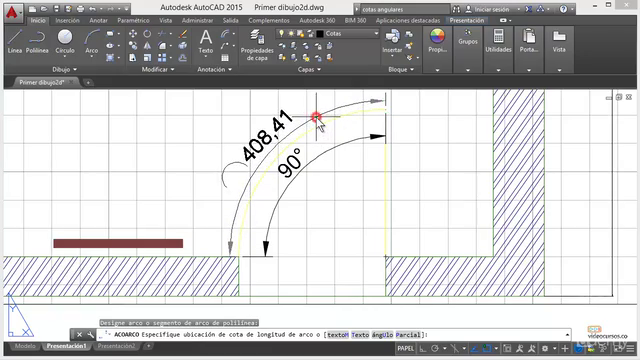The height and width of the screenshot is (360, 640).
Task: Open the Vista panel
Action: click(x=559, y=41)
